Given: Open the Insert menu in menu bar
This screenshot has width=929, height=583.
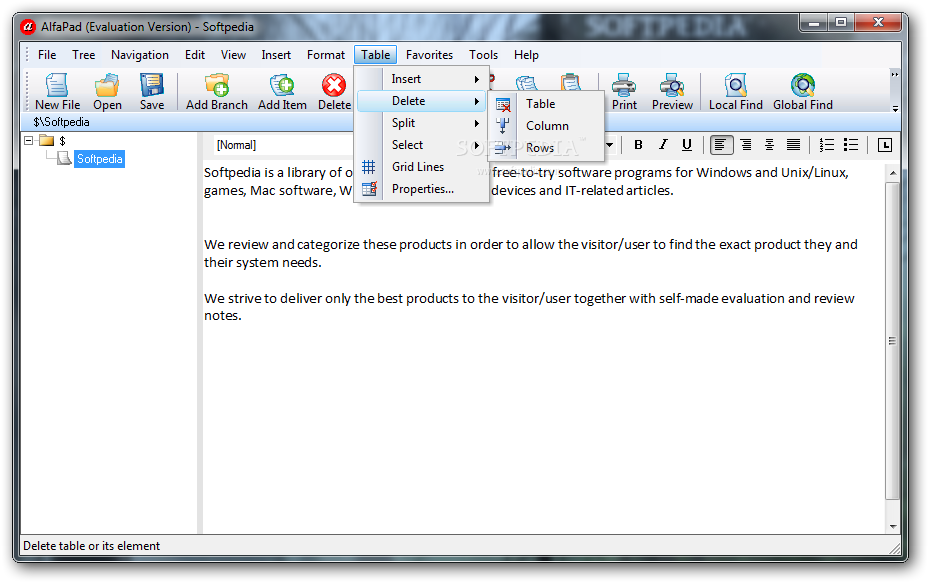Looking at the screenshot, I should coord(276,55).
